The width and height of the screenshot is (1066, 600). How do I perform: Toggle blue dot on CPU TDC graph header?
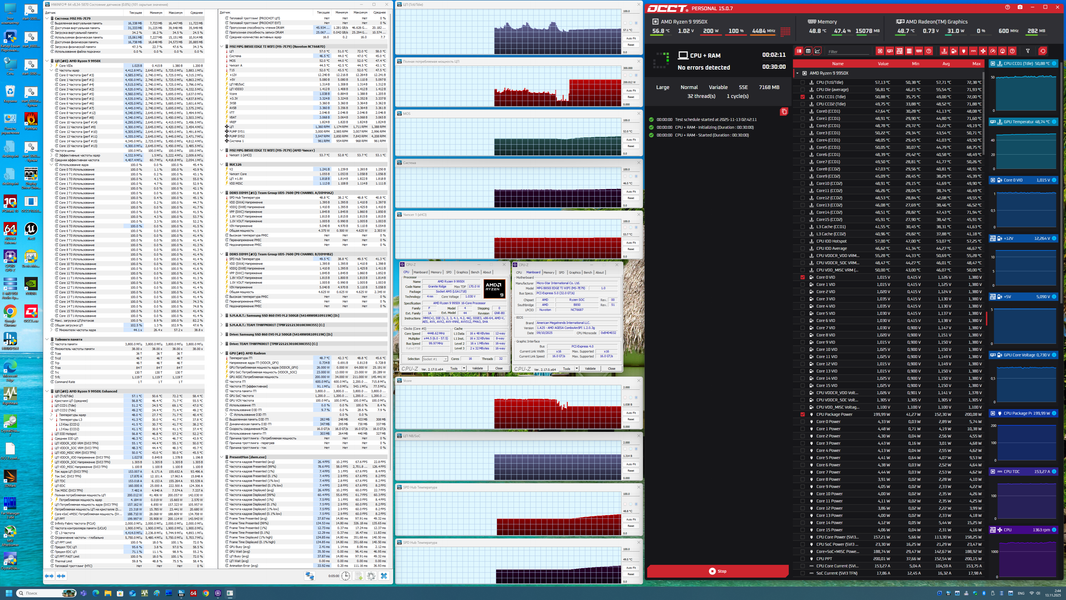click(x=1054, y=472)
